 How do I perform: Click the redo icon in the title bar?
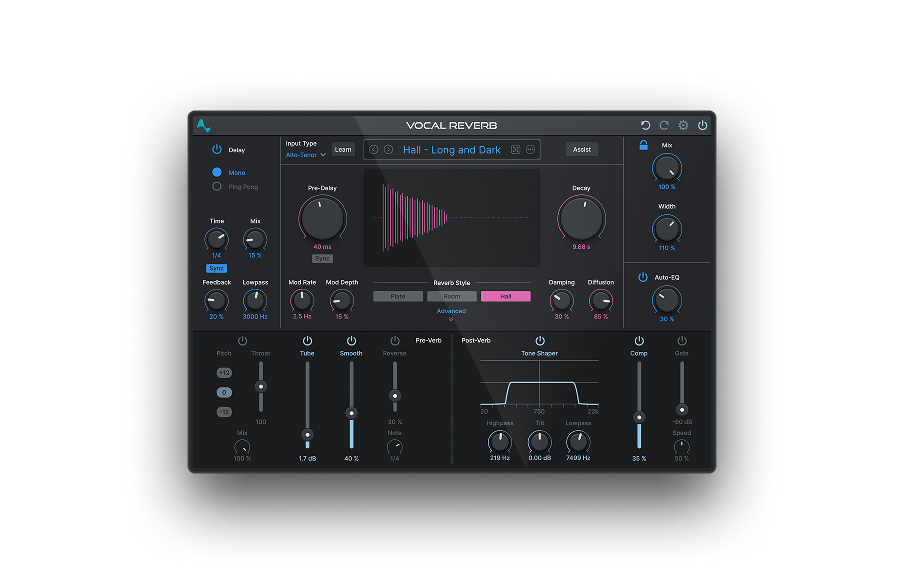pyautogui.click(x=664, y=125)
